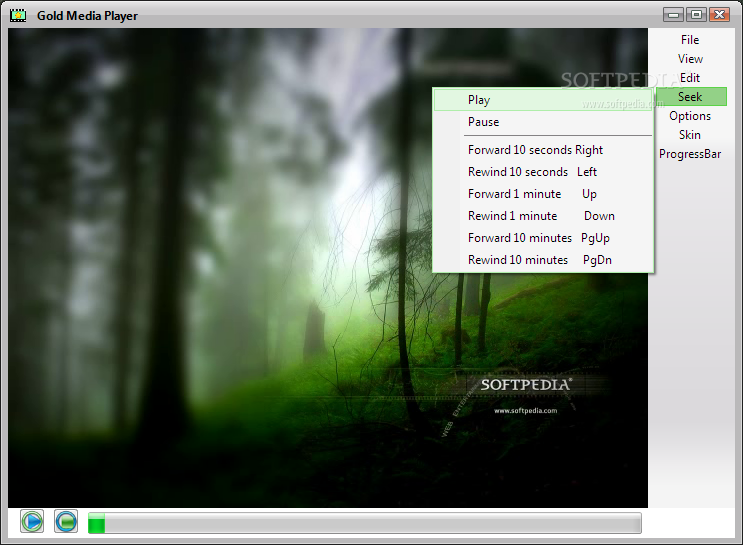Screen dimensions: 743x545
Task: Select Rewind 10 seconds
Action: (543, 172)
